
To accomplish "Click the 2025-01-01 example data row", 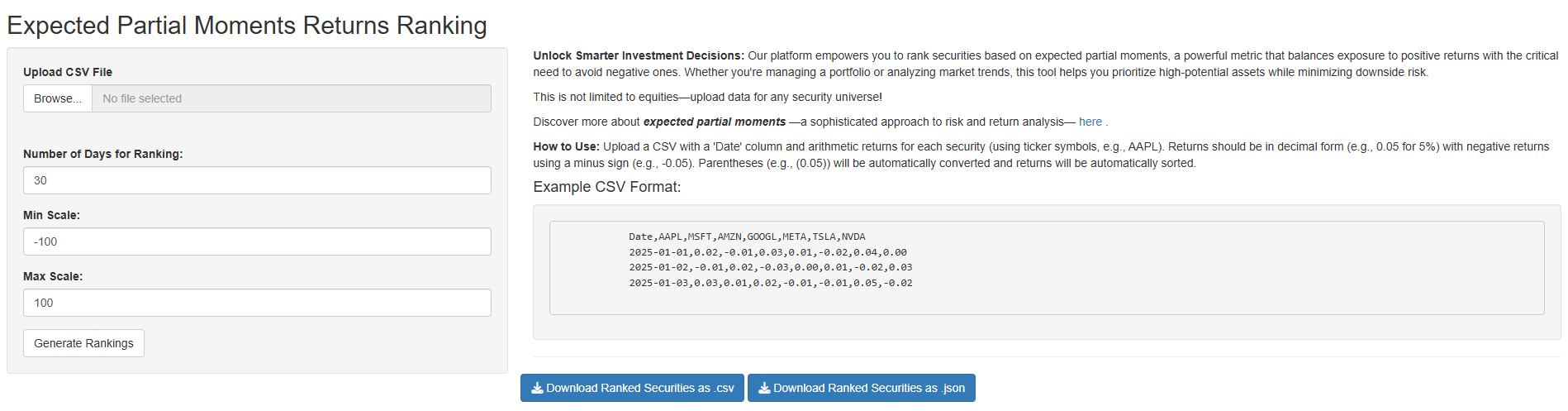I will tap(767, 252).
